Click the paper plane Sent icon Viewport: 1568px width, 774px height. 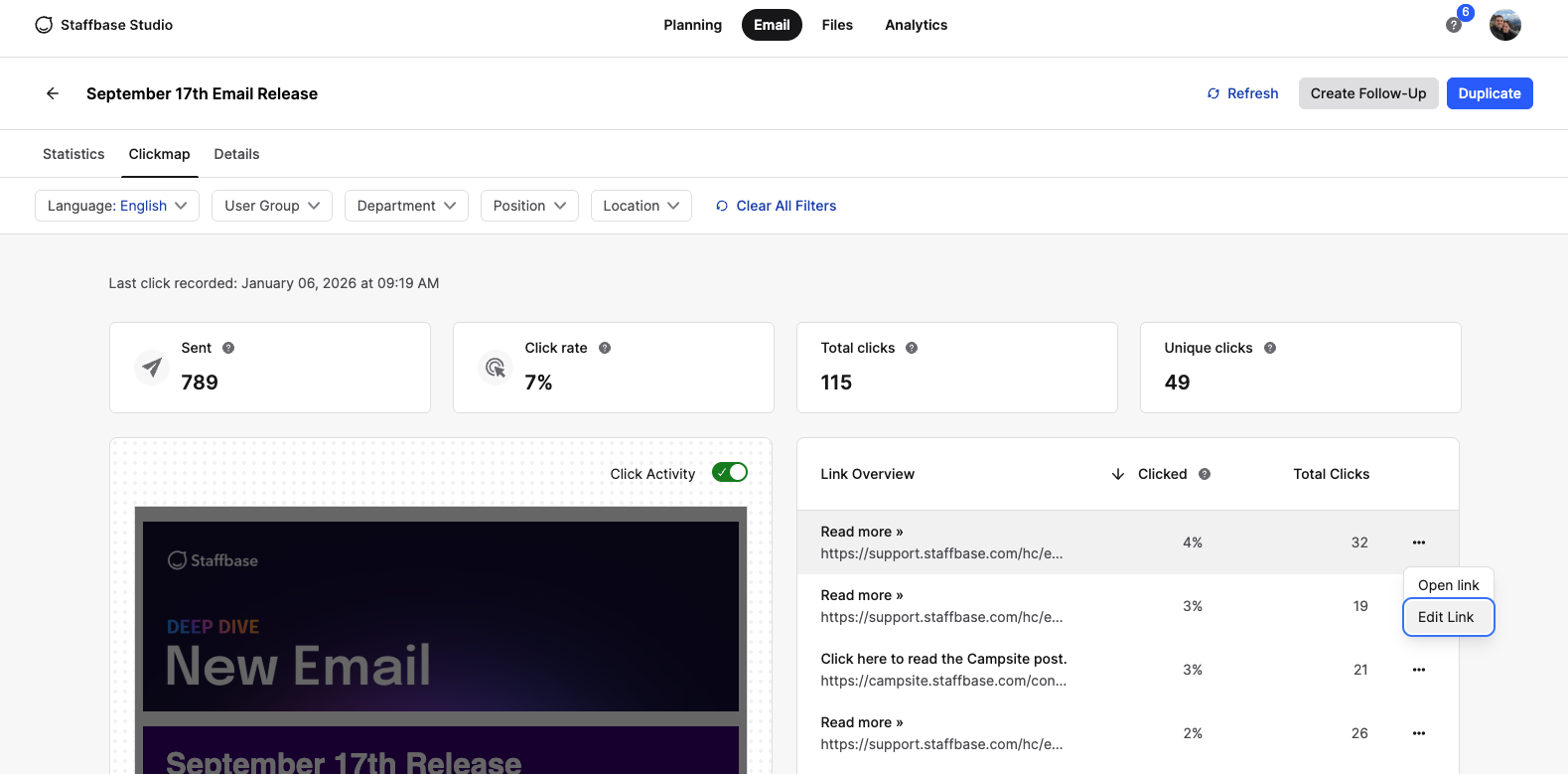point(152,368)
